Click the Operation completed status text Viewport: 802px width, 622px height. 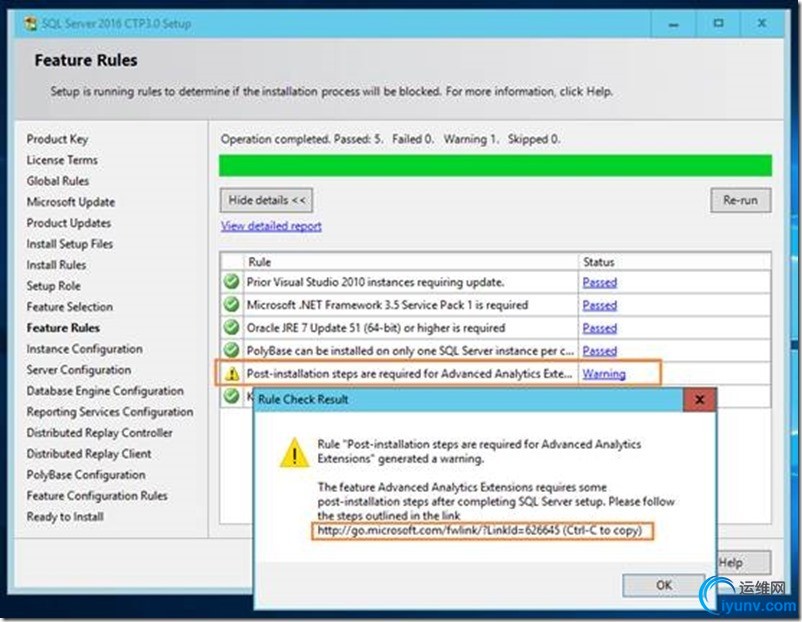[x=390, y=139]
